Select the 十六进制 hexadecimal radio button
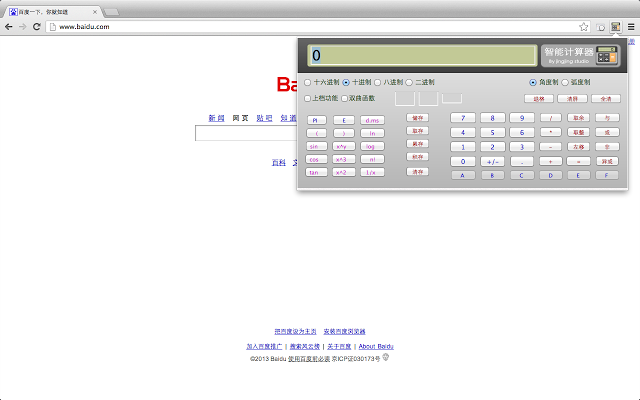Screen dimensions: 640x400 click(308, 82)
